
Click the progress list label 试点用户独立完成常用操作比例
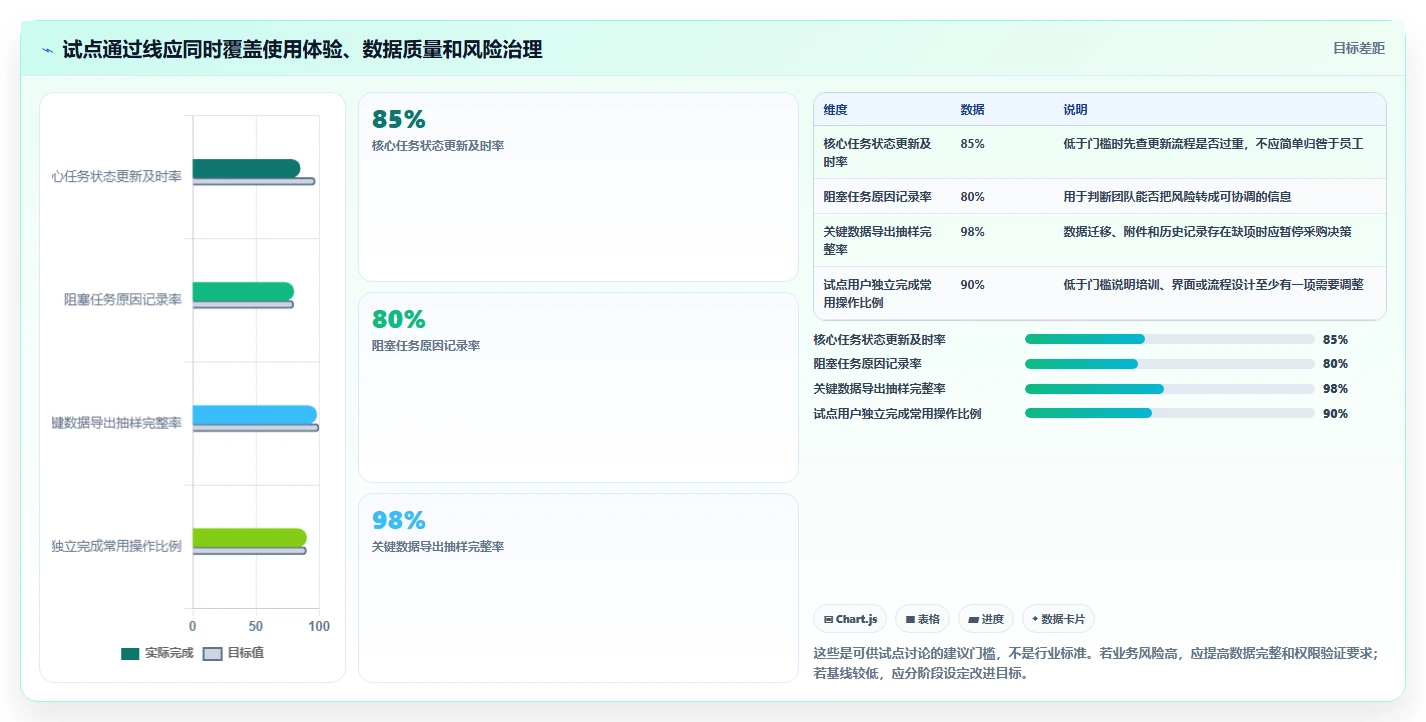point(898,414)
